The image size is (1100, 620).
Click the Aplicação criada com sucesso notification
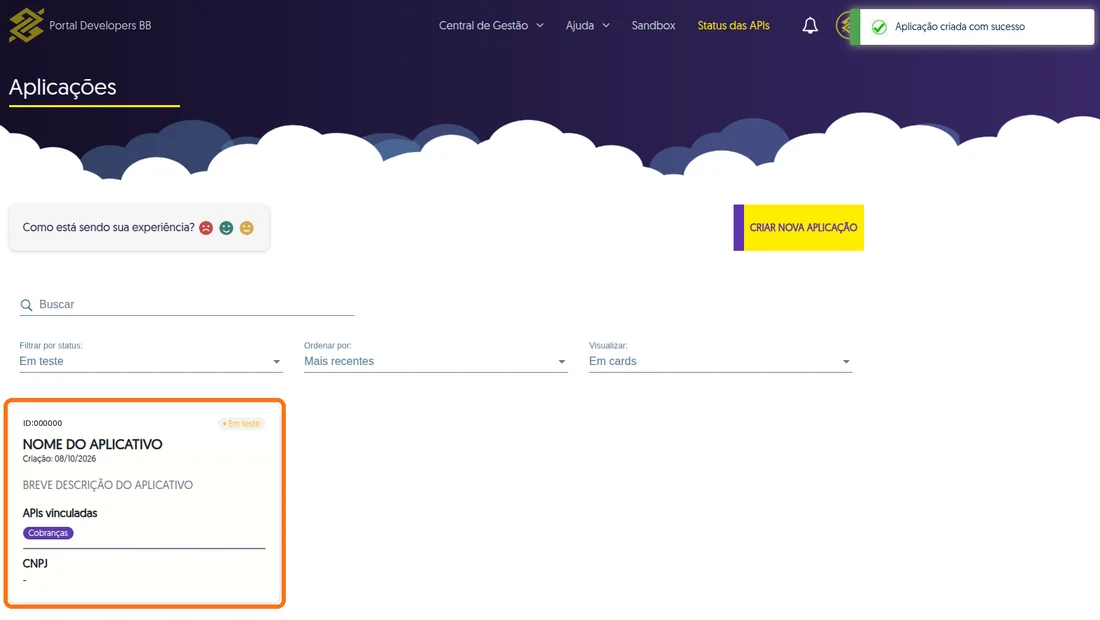[x=972, y=27]
